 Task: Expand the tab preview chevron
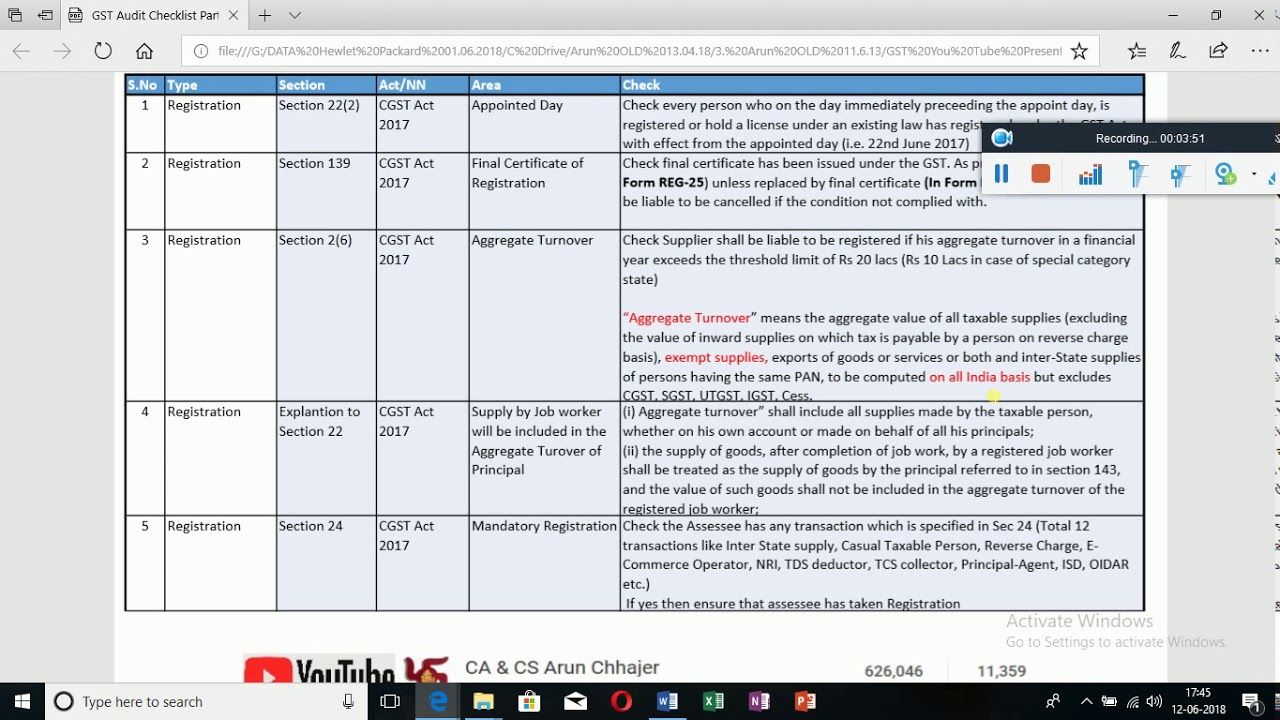point(295,16)
